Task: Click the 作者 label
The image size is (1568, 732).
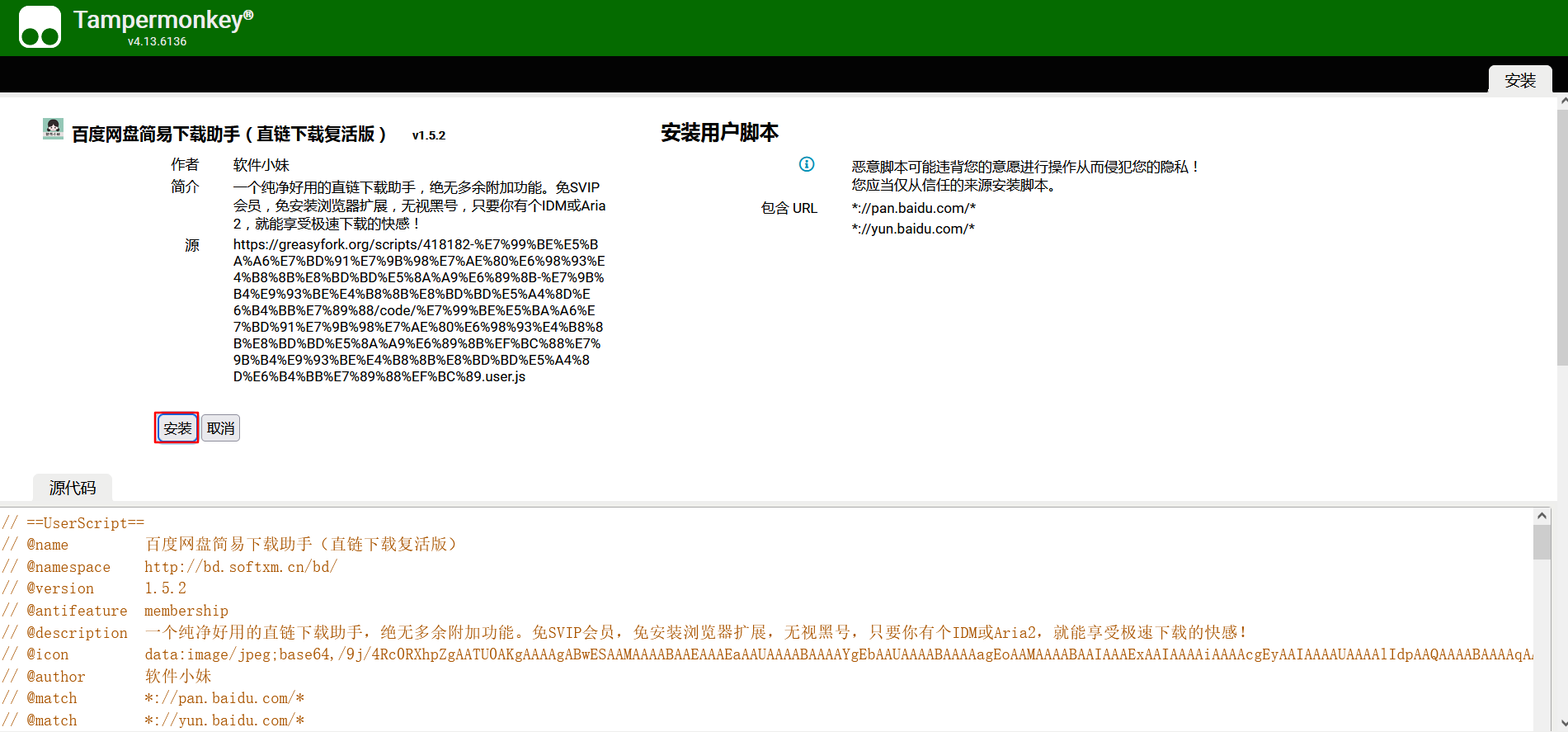Action: click(185, 164)
